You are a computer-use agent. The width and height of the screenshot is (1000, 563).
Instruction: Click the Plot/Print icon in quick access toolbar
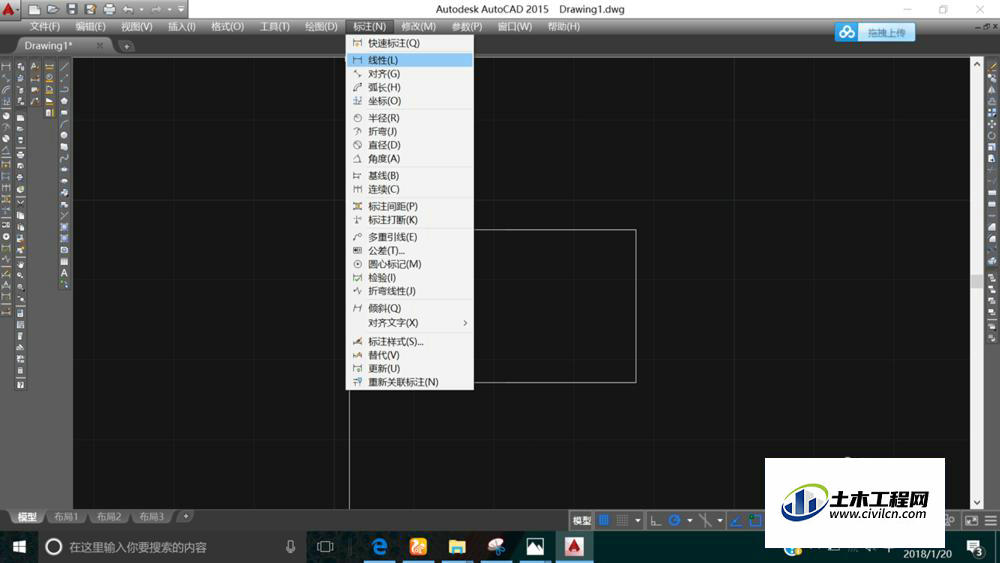(x=109, y=10)
